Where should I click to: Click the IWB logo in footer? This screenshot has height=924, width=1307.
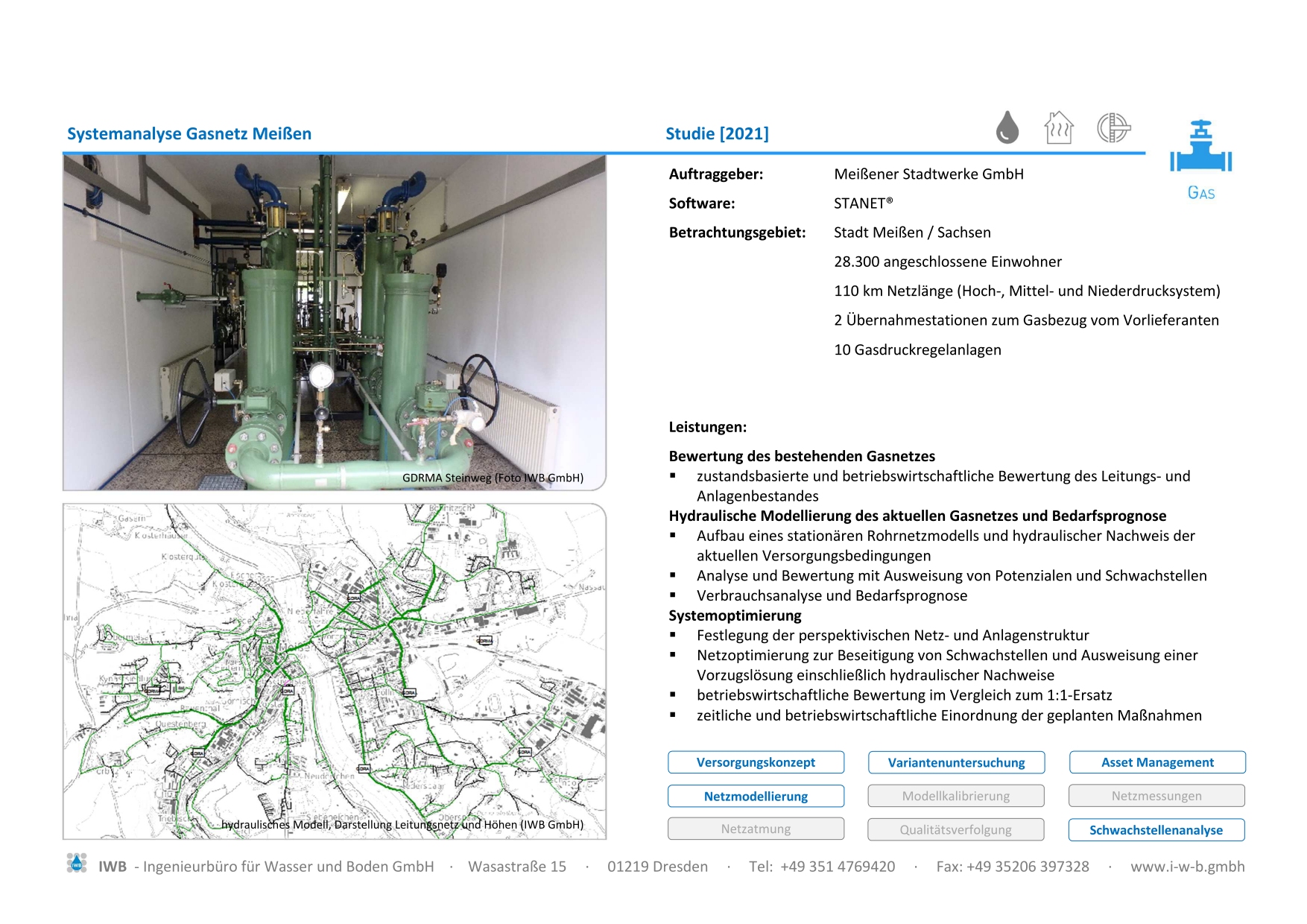point(77,864)
